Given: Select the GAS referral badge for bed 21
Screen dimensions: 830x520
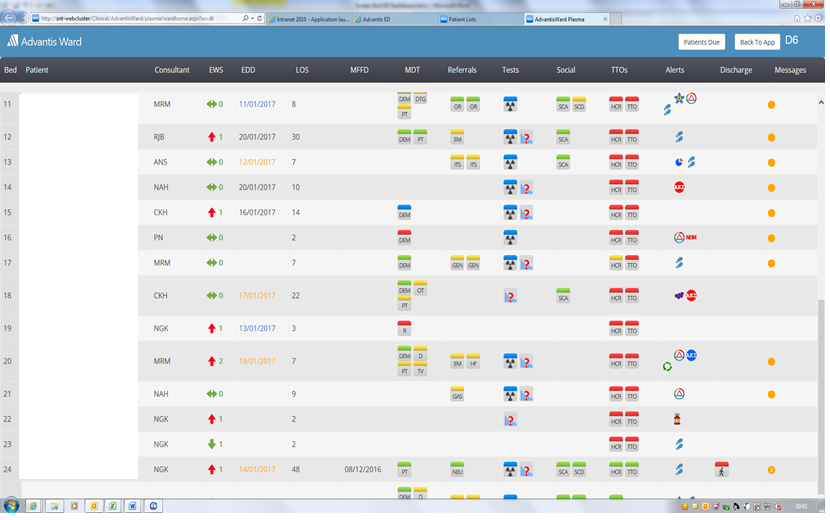Looking at the screenshot, I should pyautogui.click(x=457, y=395).
